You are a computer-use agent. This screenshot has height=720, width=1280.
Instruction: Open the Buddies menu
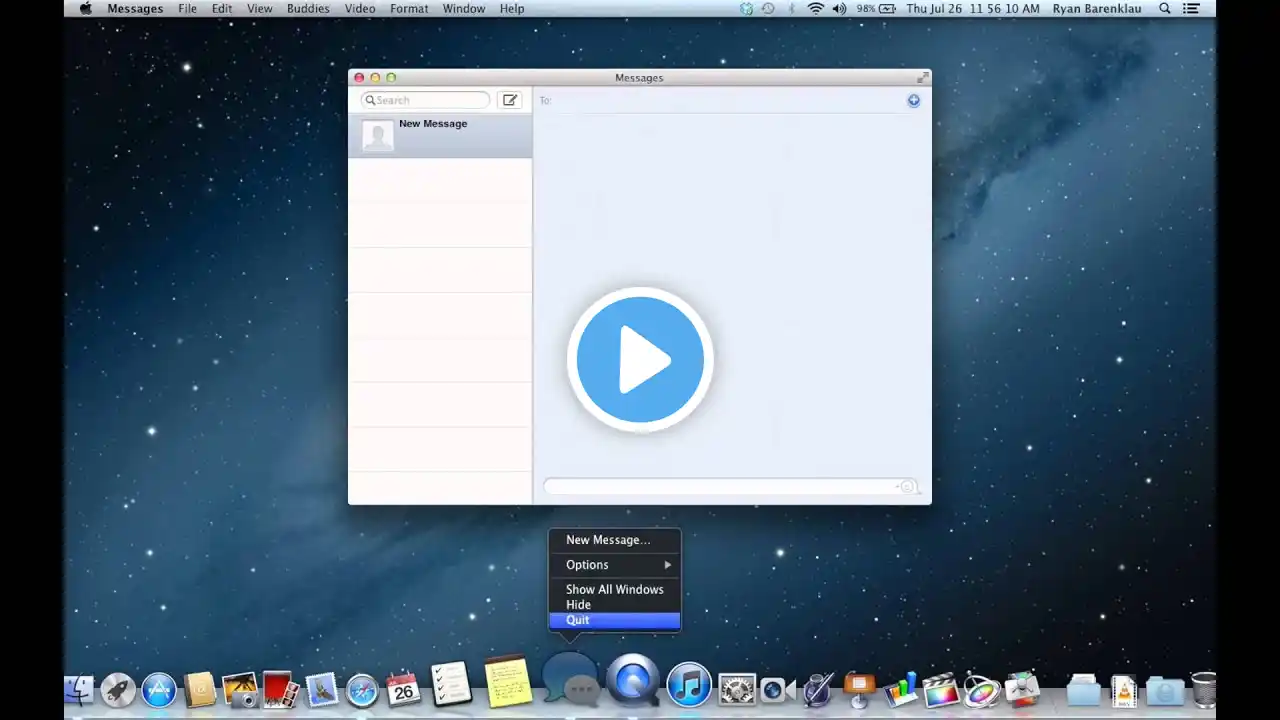[308, 8]
